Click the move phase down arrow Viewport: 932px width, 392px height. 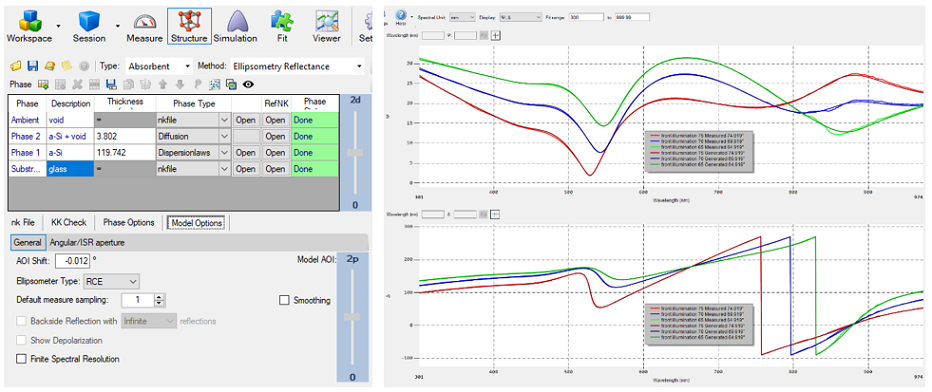tap(180, 84)
